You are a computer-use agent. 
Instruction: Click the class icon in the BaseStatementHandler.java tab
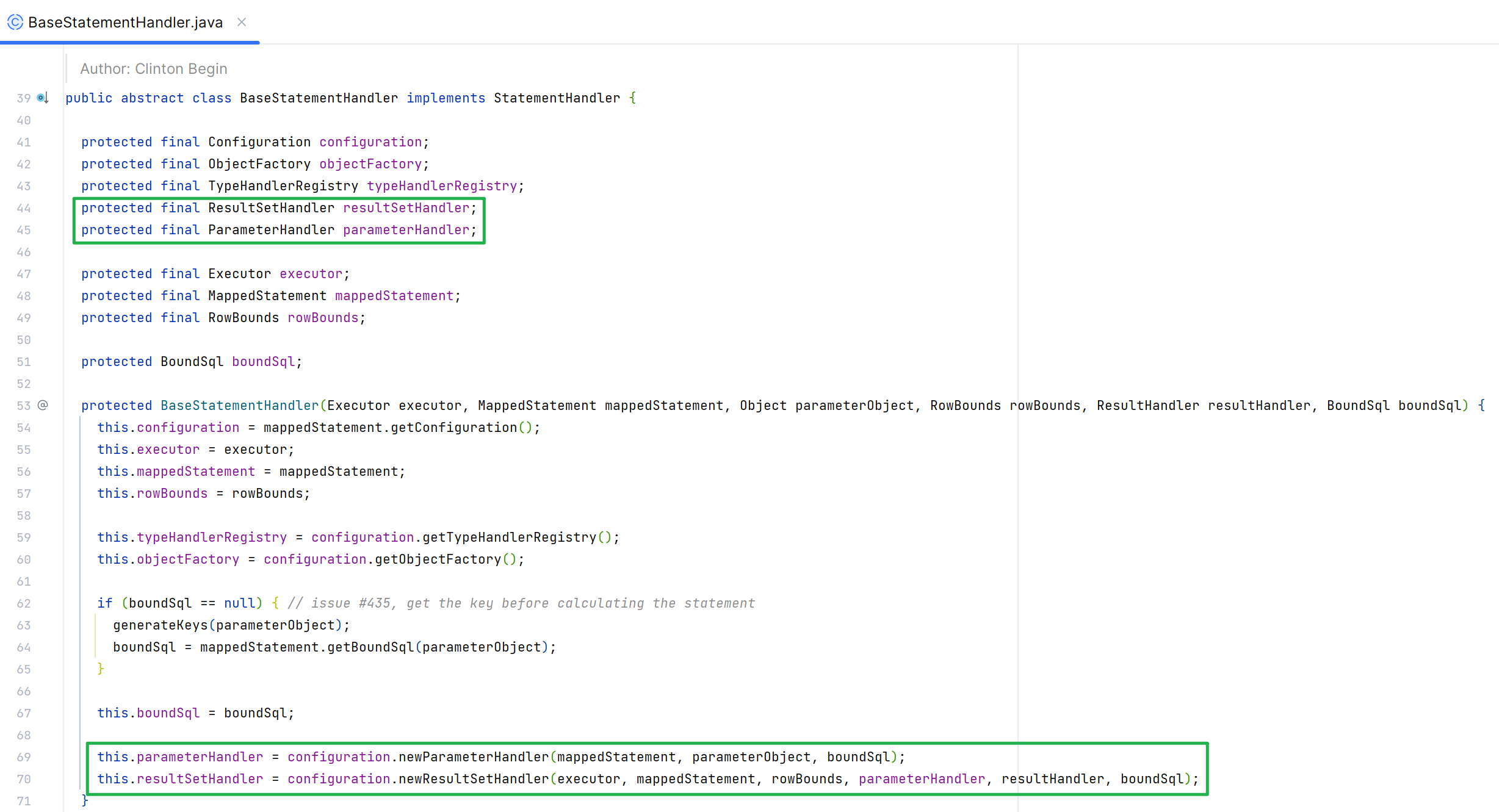coord(15,23)
